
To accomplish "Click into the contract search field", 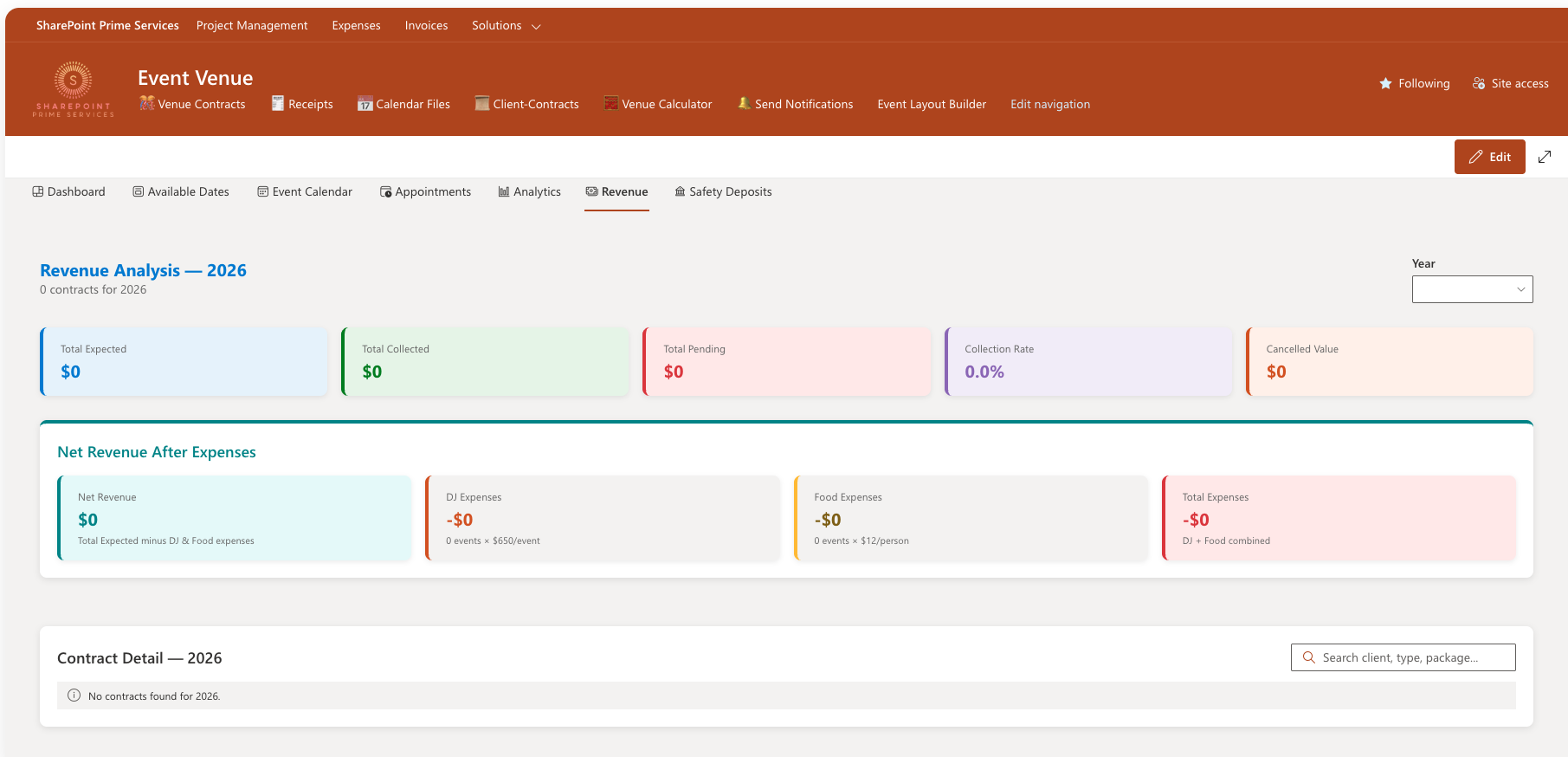I will [1403, 657].
